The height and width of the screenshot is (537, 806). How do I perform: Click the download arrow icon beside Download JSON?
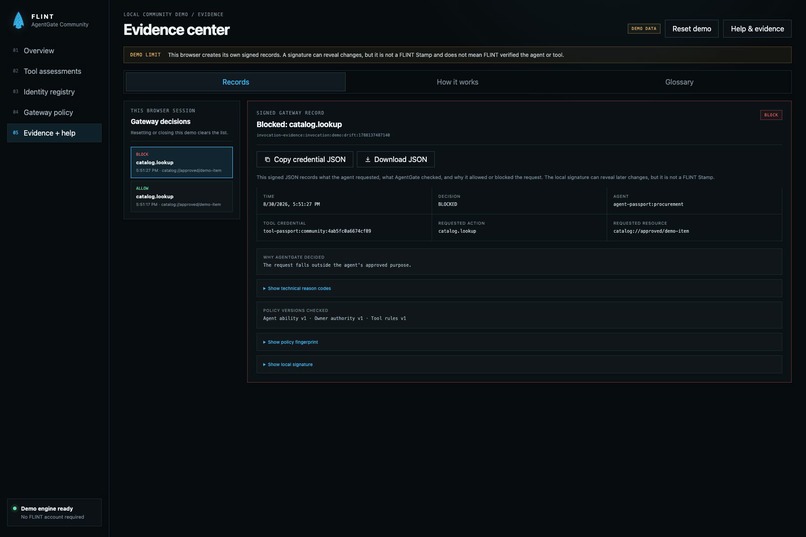click(x=368, y=160)
